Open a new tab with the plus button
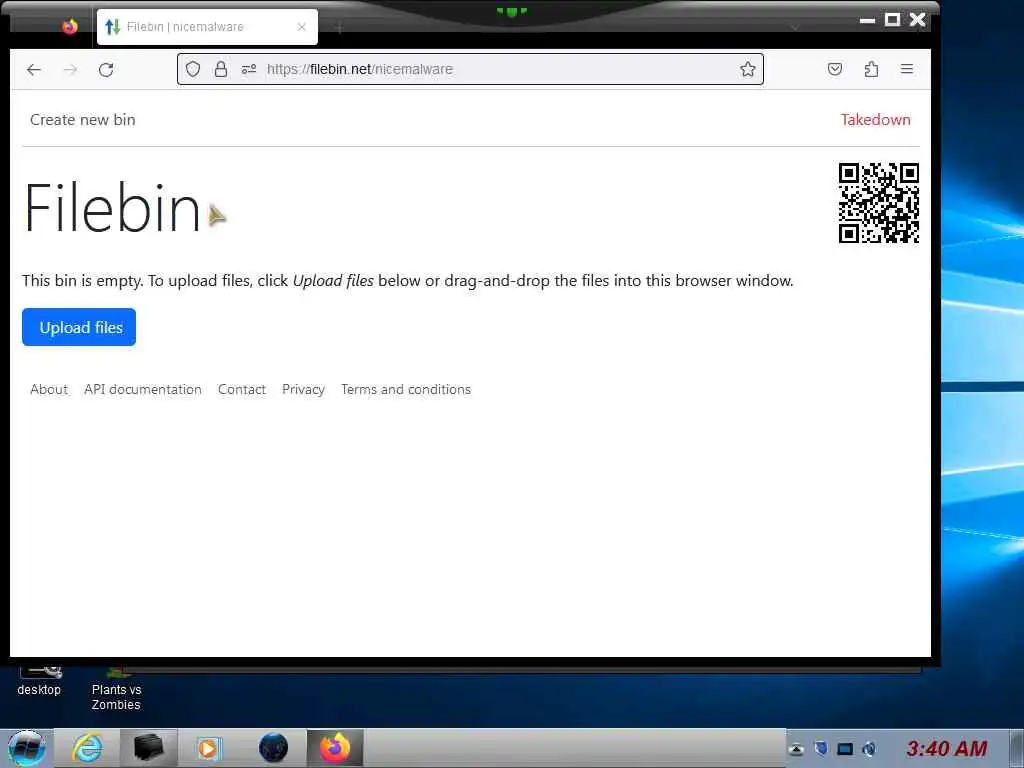This screenshot has height=768, width=1024. click(340, 27)
